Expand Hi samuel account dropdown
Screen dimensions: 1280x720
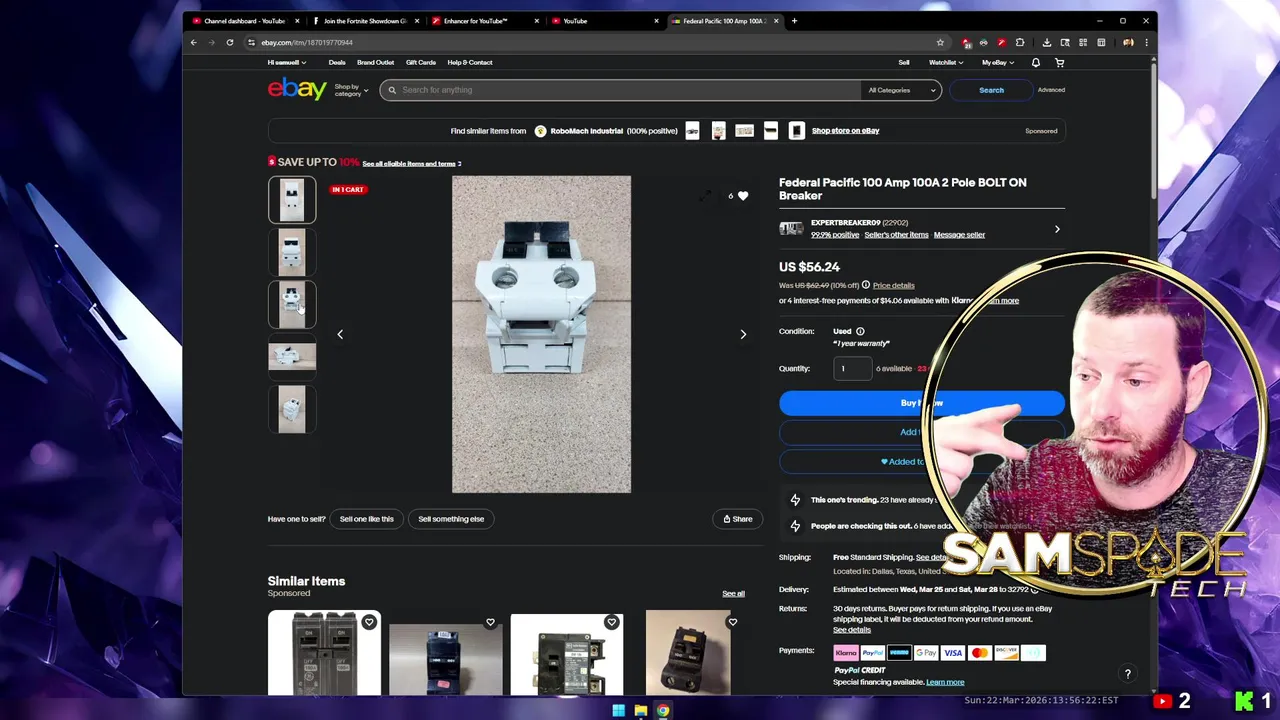tap(287, 62)
